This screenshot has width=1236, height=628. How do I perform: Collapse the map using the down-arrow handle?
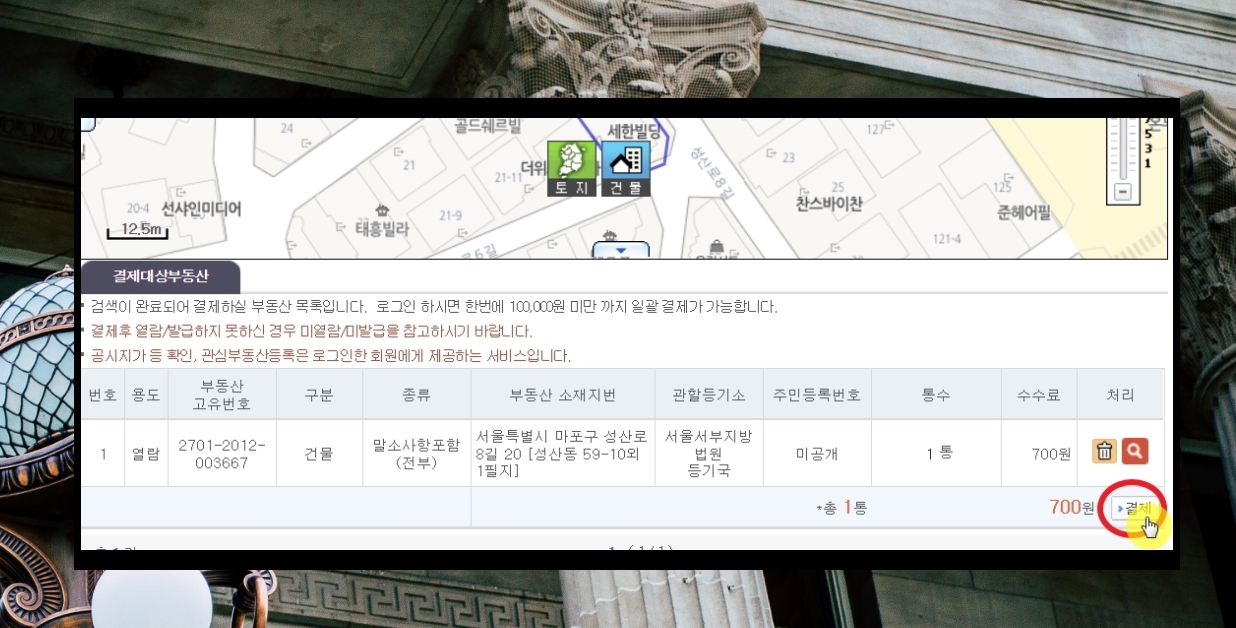(620, 250)
